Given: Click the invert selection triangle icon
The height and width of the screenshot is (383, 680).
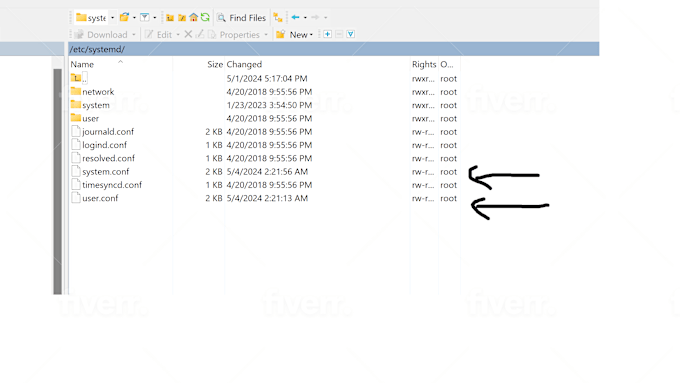Looking at the screenshot, I should tap(350, 34).
